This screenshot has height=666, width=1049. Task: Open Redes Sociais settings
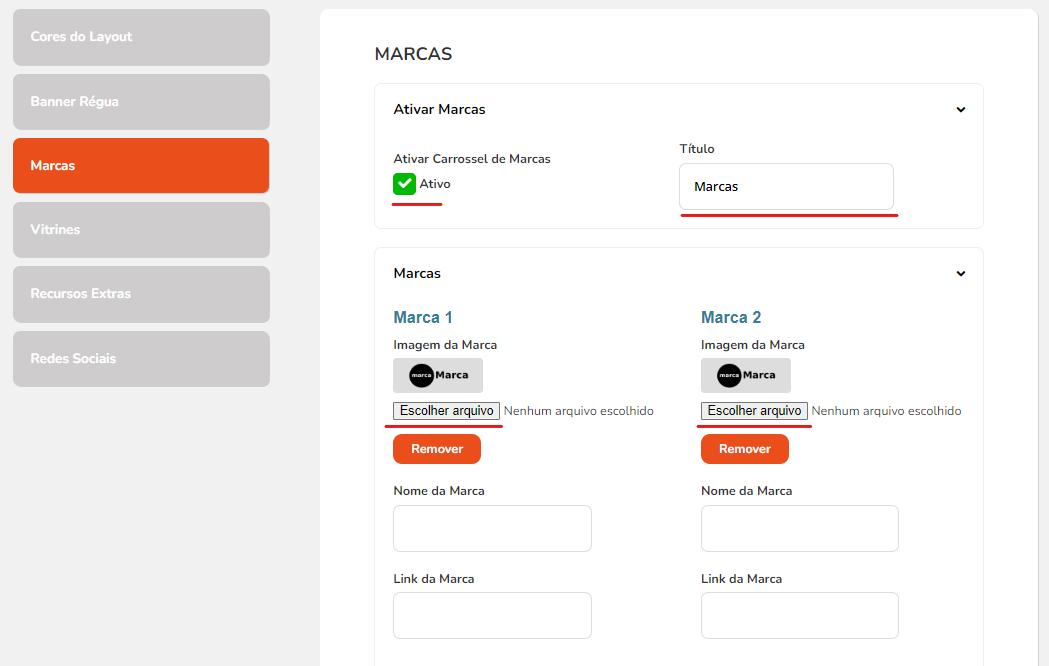[x=141, y=359]
